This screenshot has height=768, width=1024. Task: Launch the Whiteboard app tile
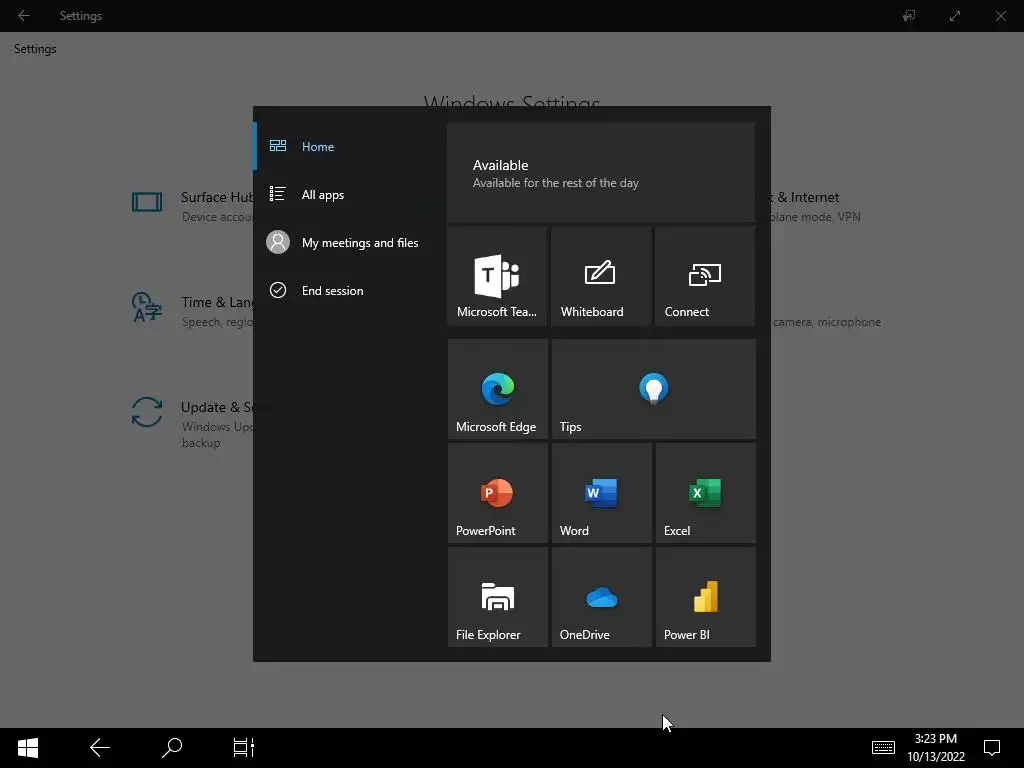(601, 276)
